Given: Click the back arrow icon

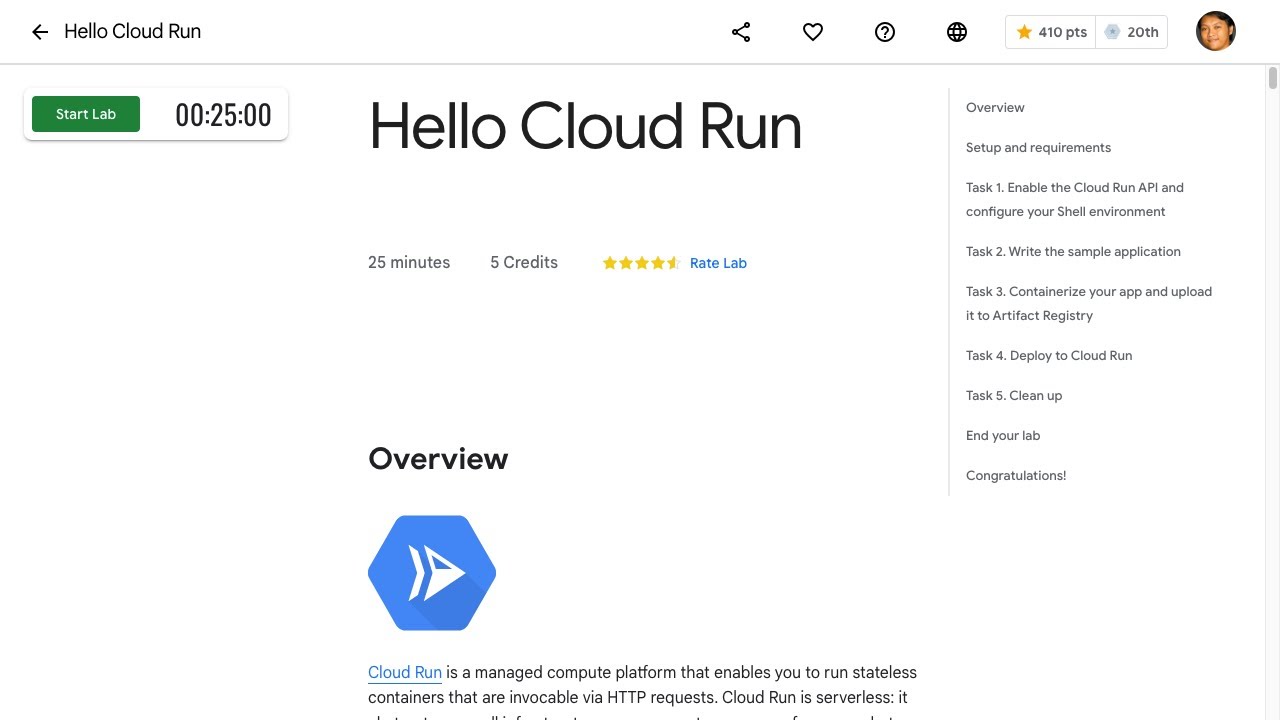Looking at the screenshot, I should [x=40, y=32].
